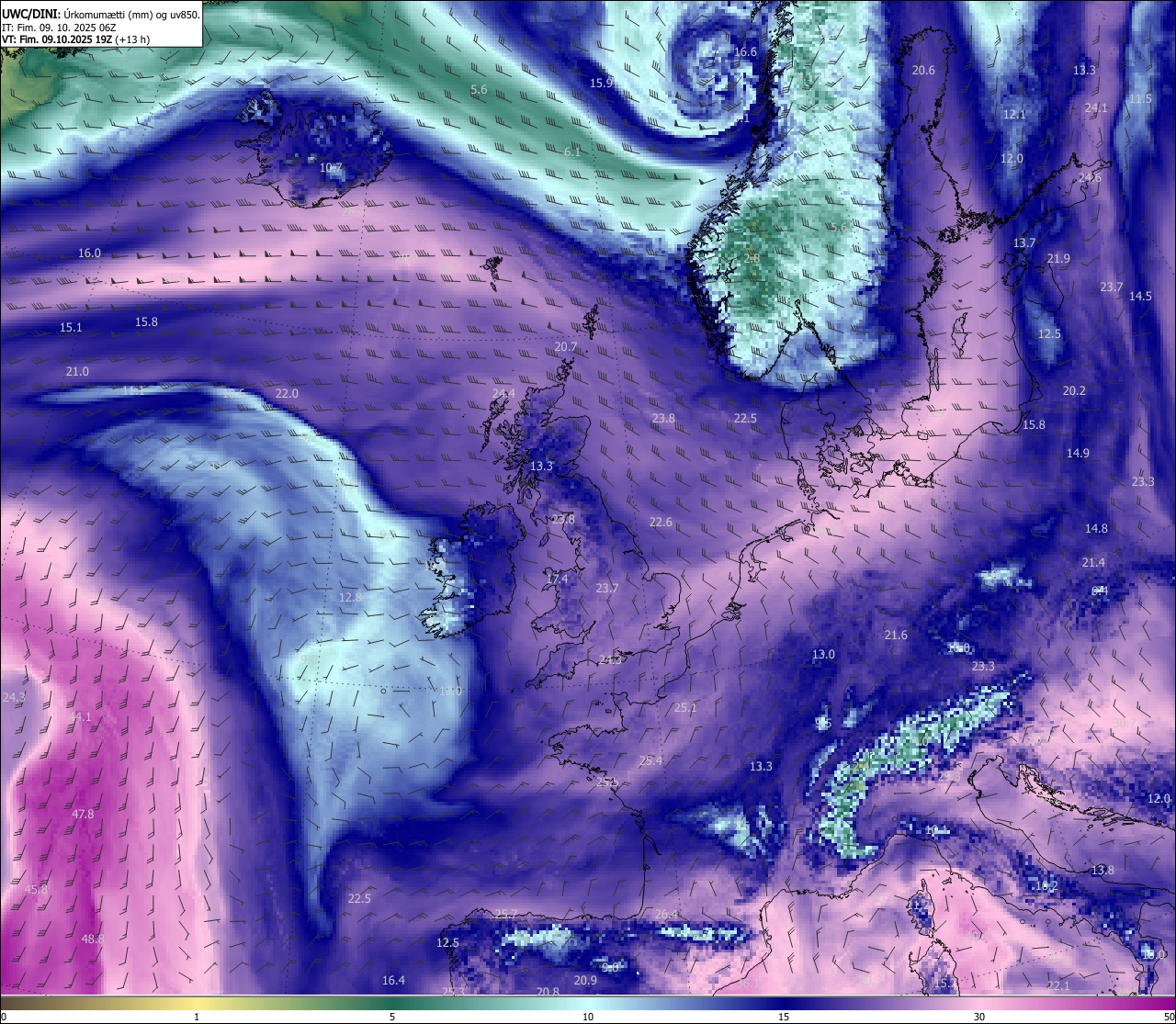The width and height of the screenshot is (1176, 1024).
Task: Click the value 20.8 at the bottom of Spain
Action: (x=548, y=992)
